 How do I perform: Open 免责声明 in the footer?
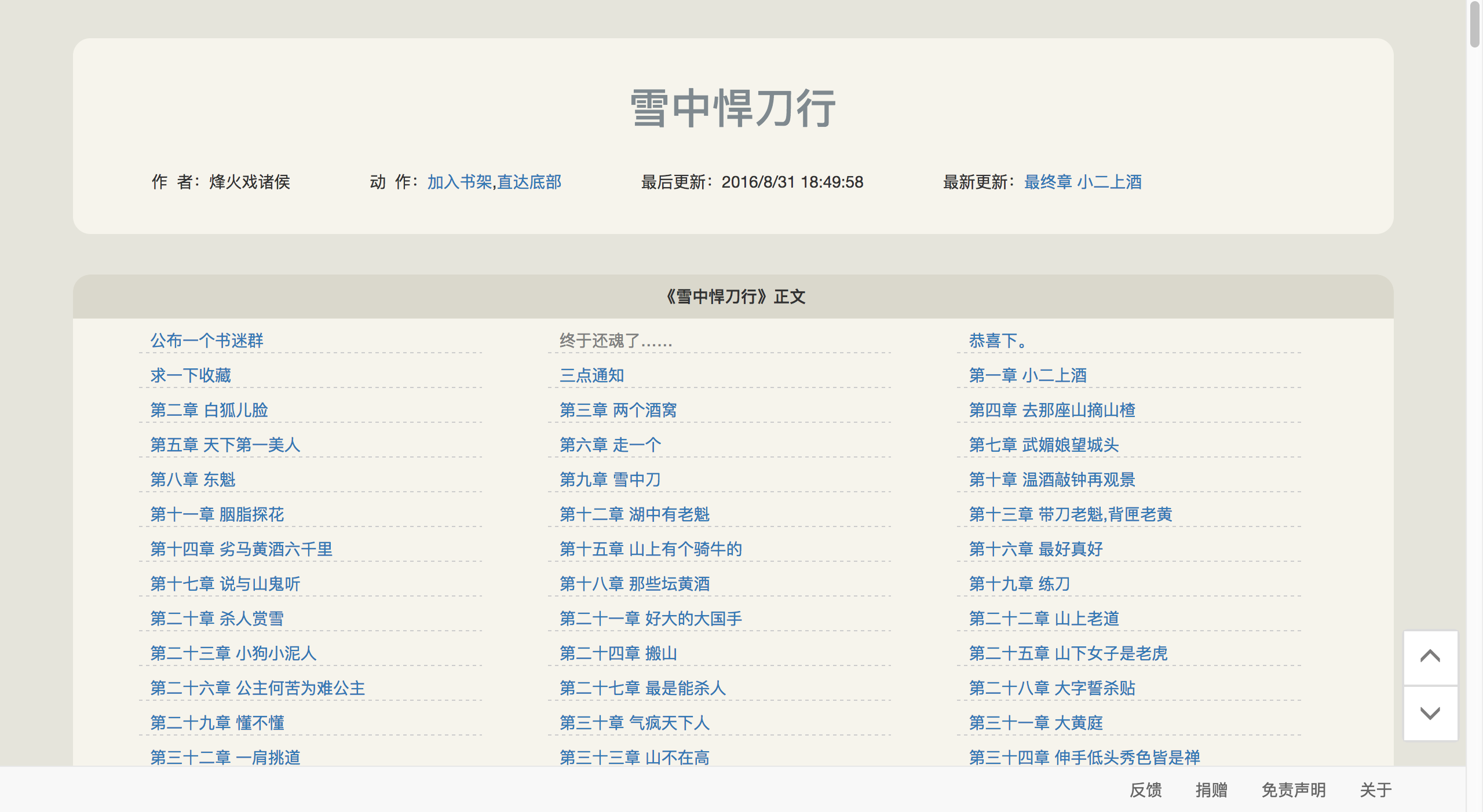click(x=1294, y=790)
